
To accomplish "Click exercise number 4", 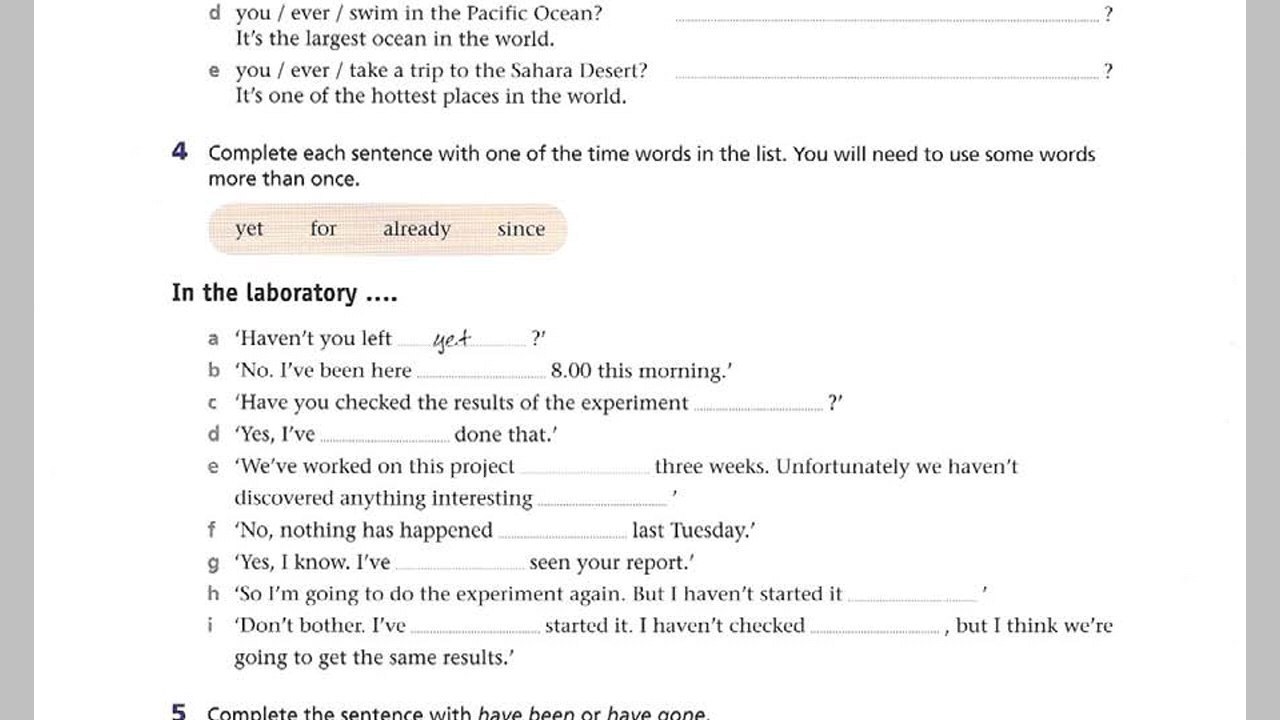I will (179, 152).
